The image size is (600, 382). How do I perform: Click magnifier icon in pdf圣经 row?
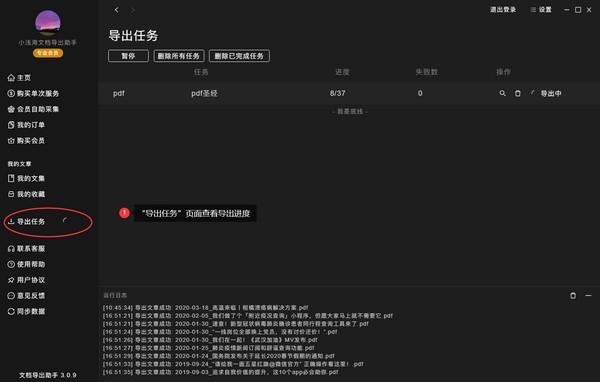pos(502,93)
